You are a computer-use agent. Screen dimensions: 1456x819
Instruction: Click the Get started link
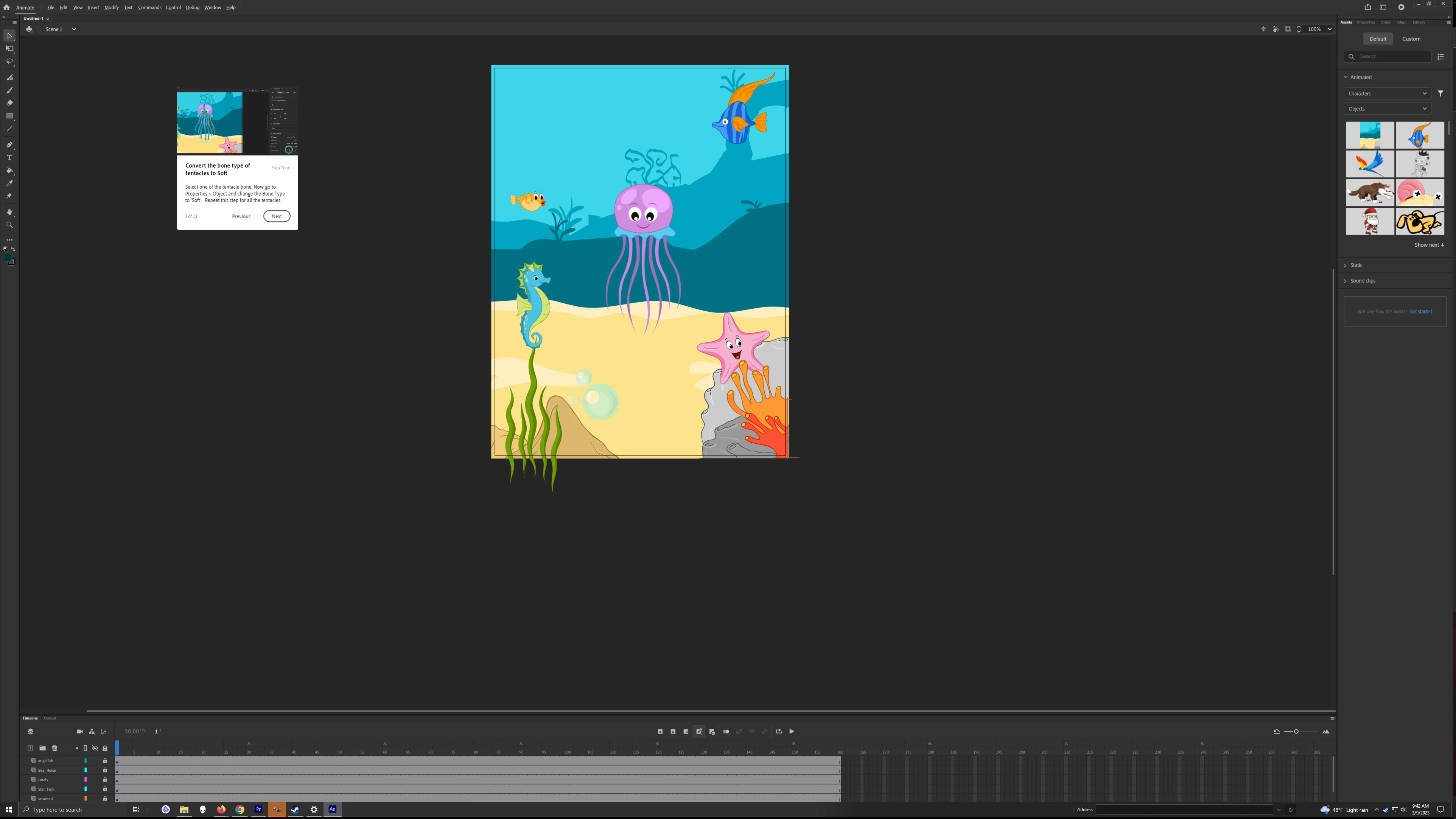pos(1420,311)
